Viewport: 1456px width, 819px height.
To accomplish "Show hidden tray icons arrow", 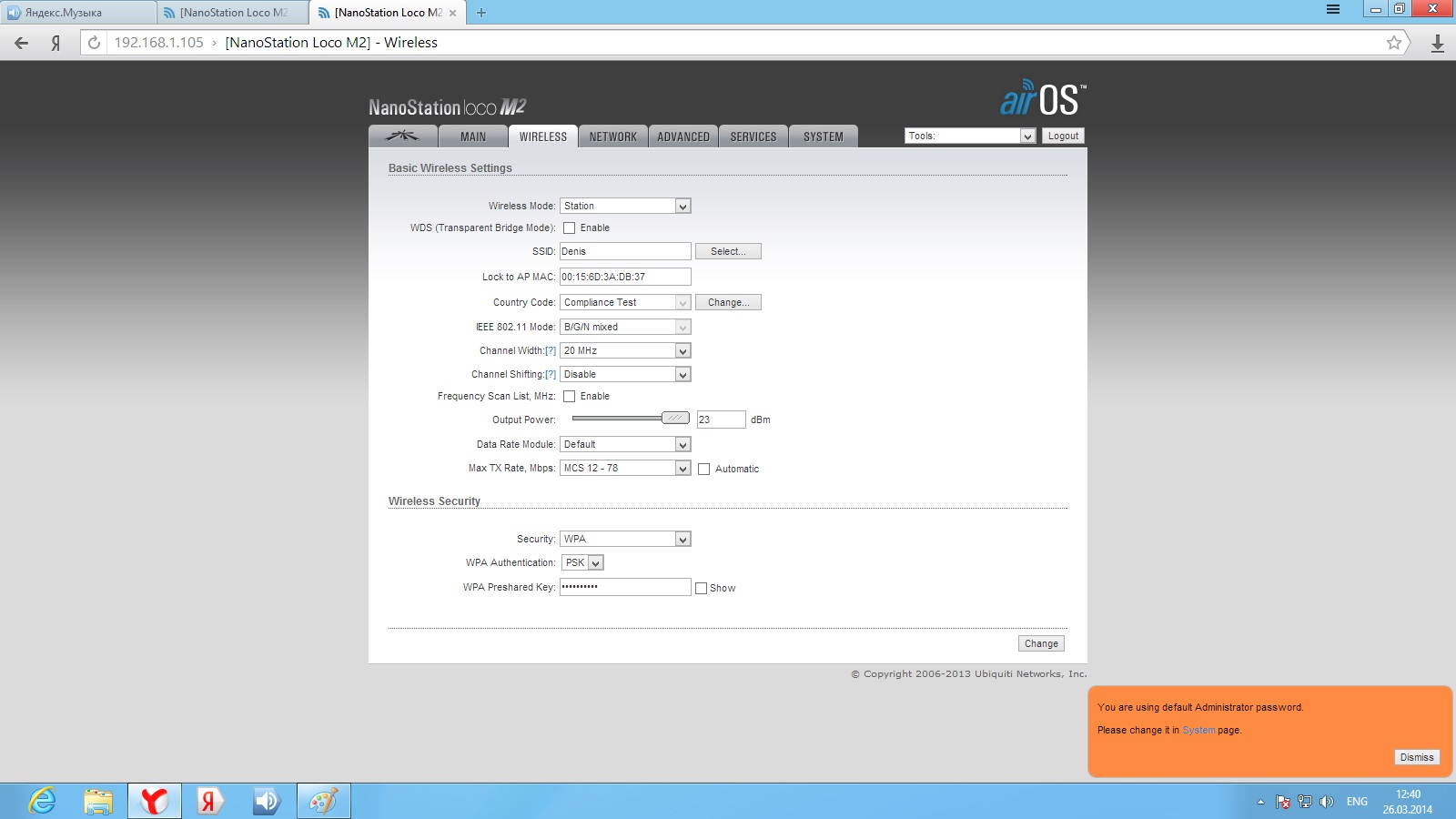I will [1260, 802].
